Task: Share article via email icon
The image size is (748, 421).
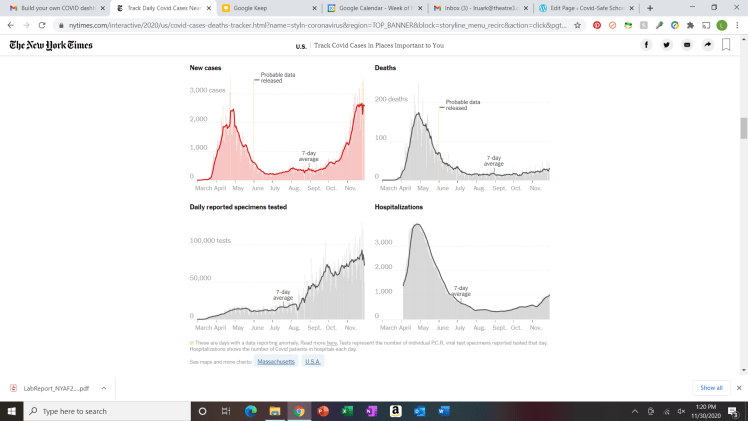Action: point(687,45)
